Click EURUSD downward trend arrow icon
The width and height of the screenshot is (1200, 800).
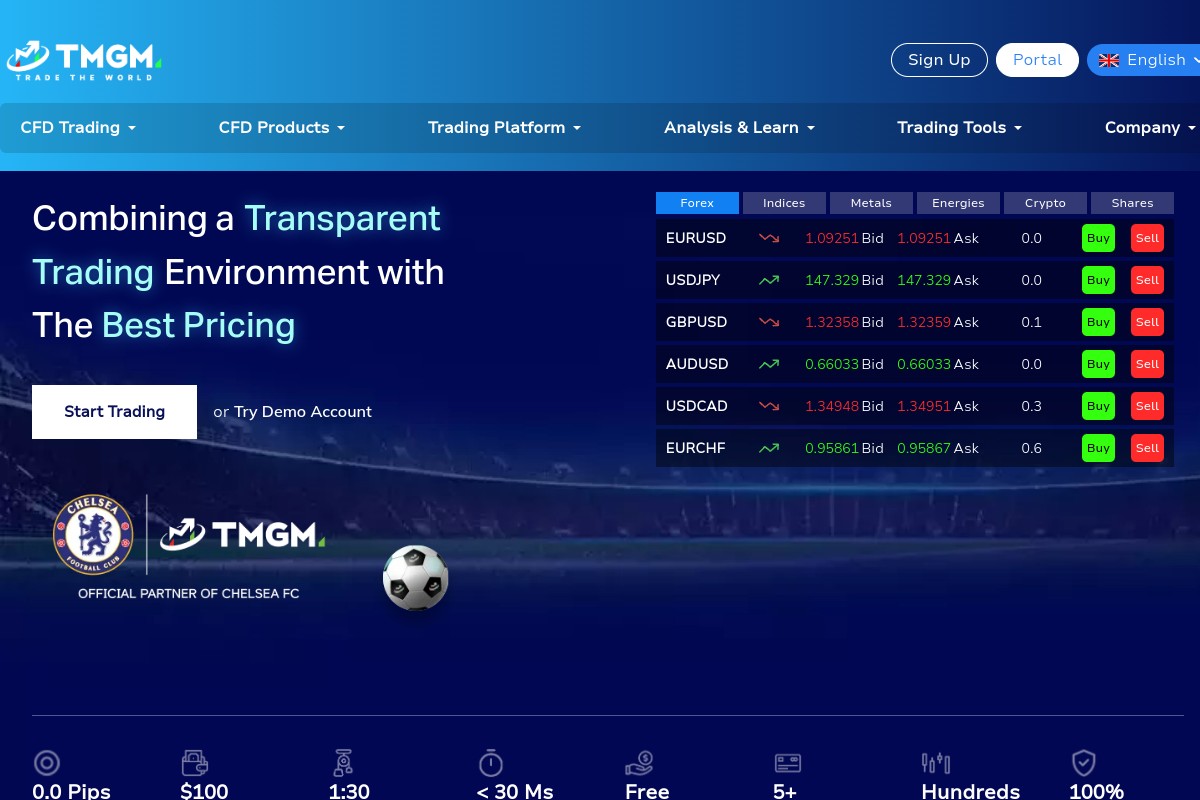click(x=769, y=238)
